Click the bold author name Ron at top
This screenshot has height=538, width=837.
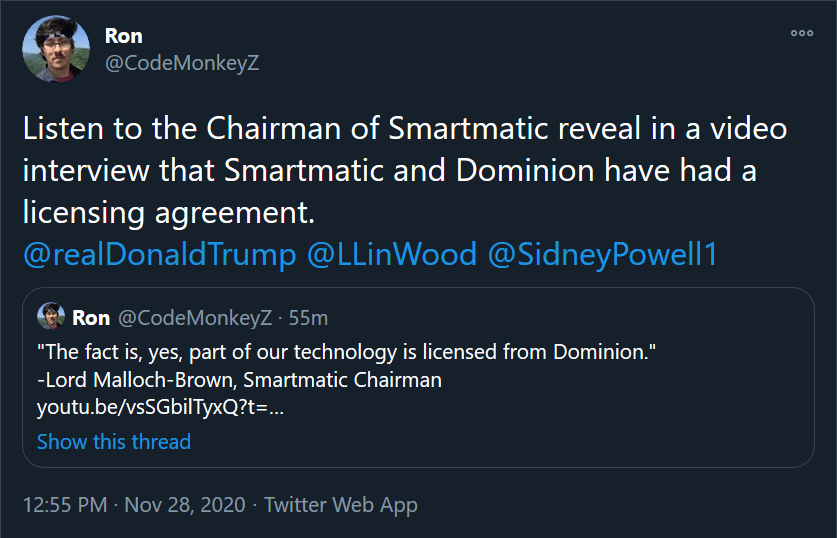coord(124,36)
